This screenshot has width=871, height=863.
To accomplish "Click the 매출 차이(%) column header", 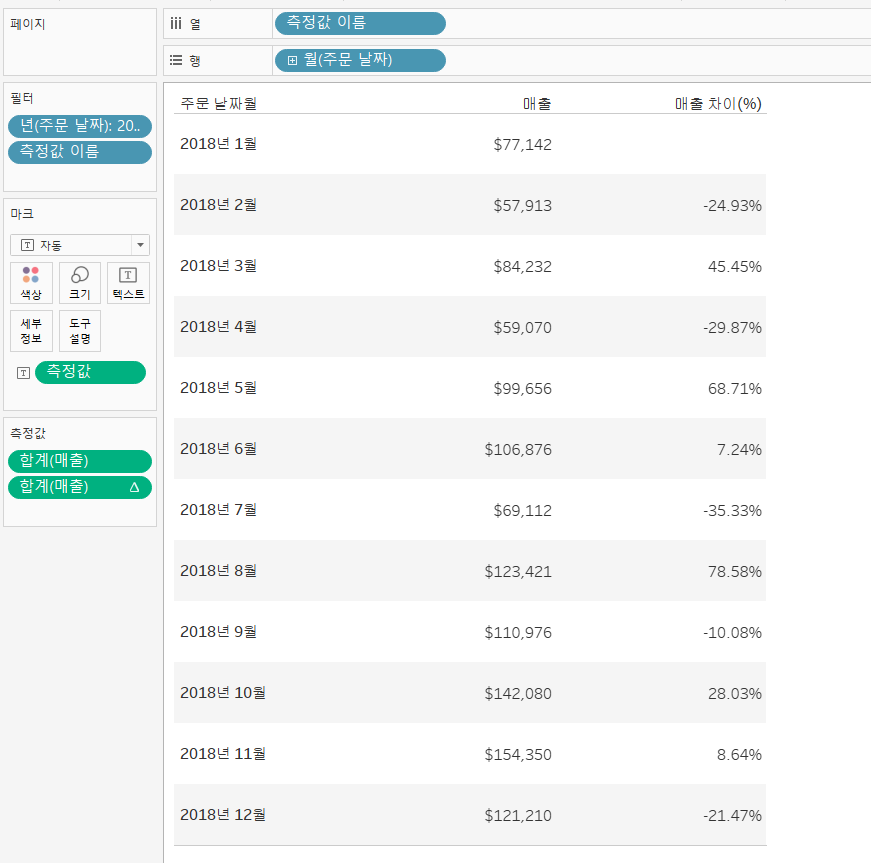I will (718, 103).
